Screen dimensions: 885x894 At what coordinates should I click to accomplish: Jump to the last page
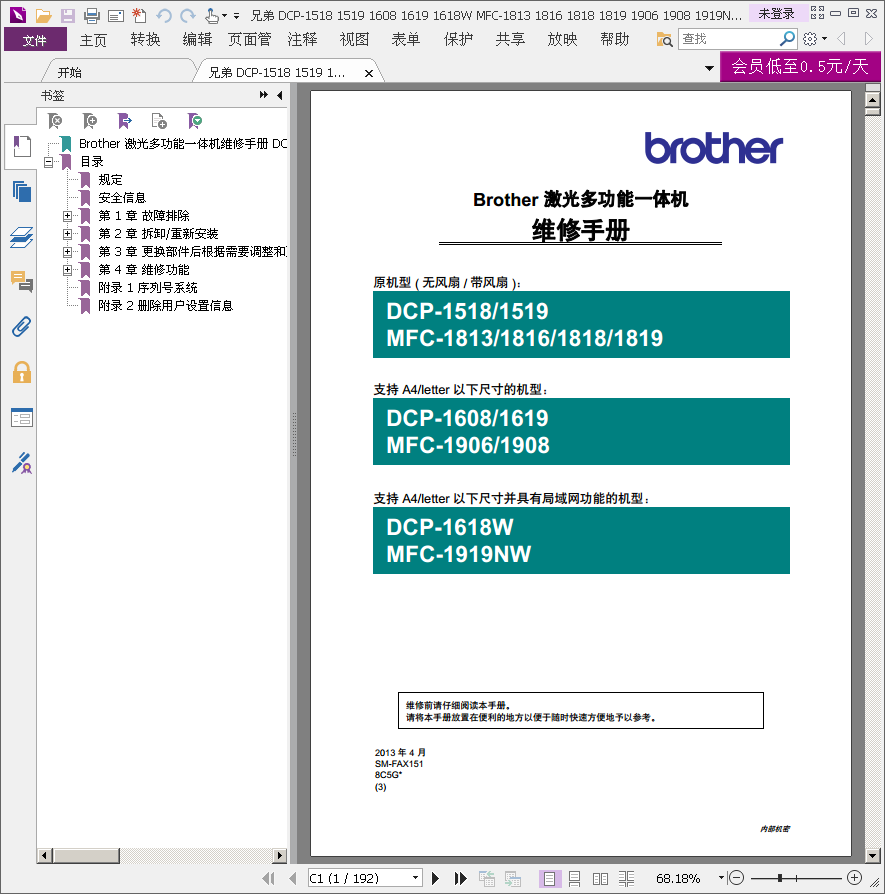click(460, 879)
